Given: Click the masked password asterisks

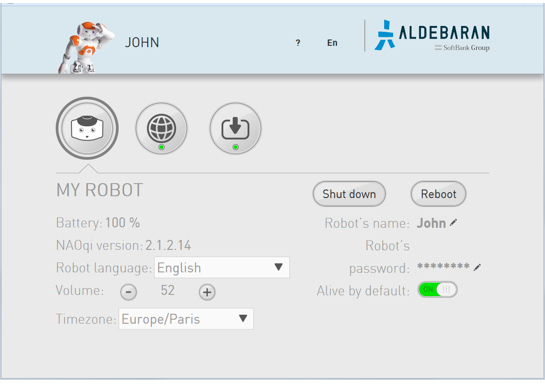Looking at the screenshot, I should tap(443, 266).
